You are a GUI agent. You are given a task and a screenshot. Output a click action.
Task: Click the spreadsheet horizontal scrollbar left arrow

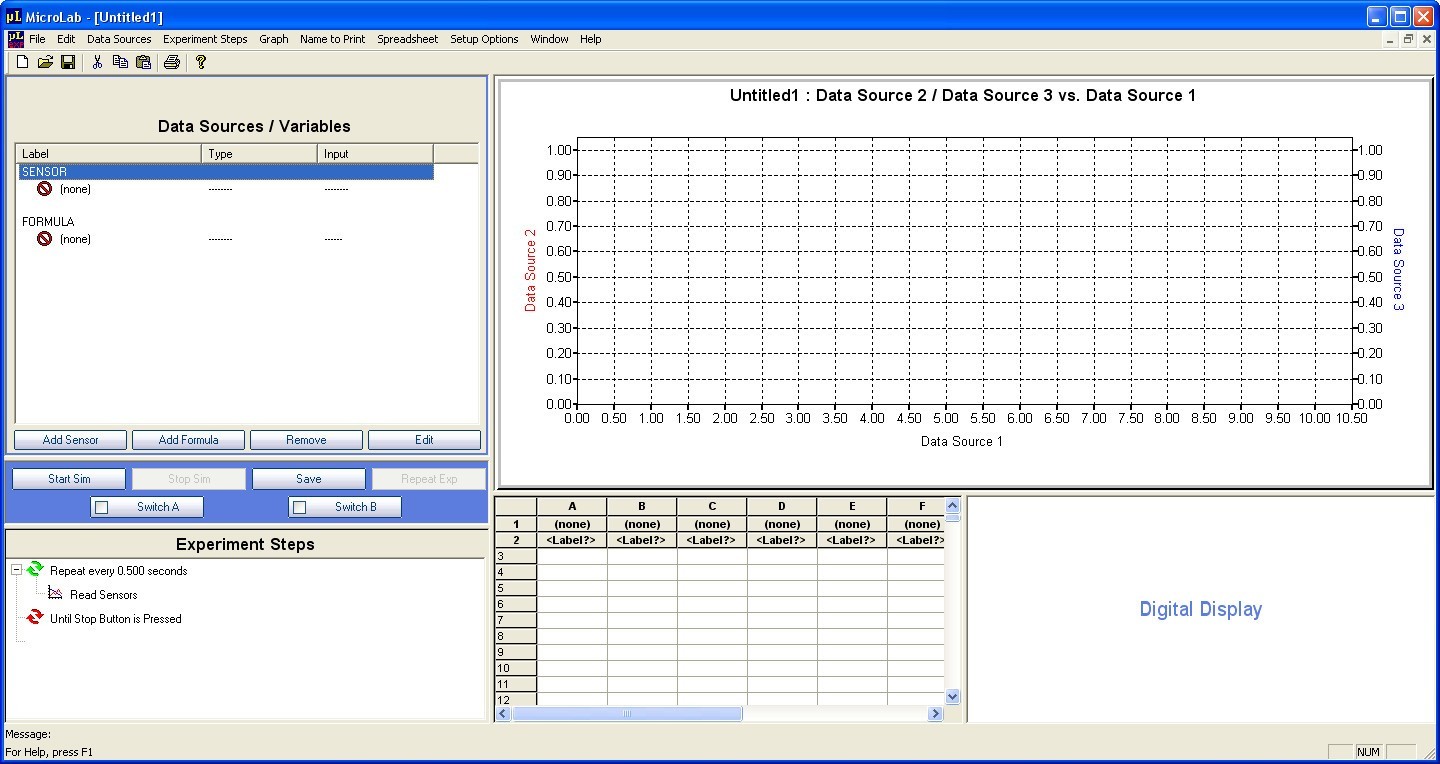[x=503, y=714]
